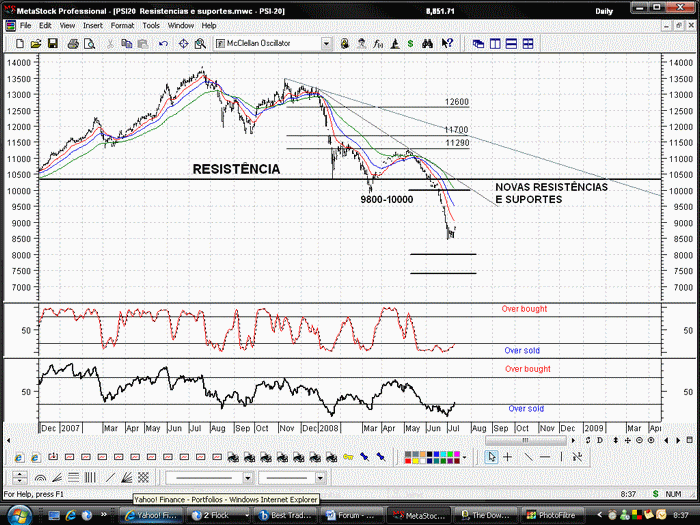Screen dimensions: 700x525
Task: Toggle the D periodicity button
Action: [600, 440]
